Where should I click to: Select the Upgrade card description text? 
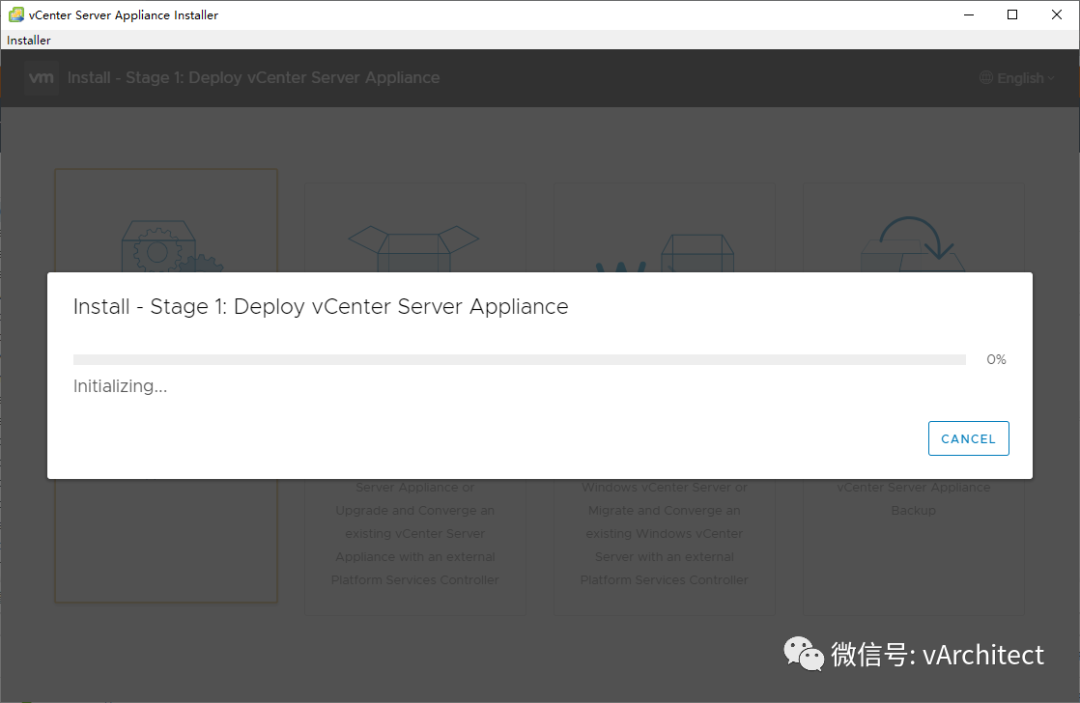click(415, 534)
